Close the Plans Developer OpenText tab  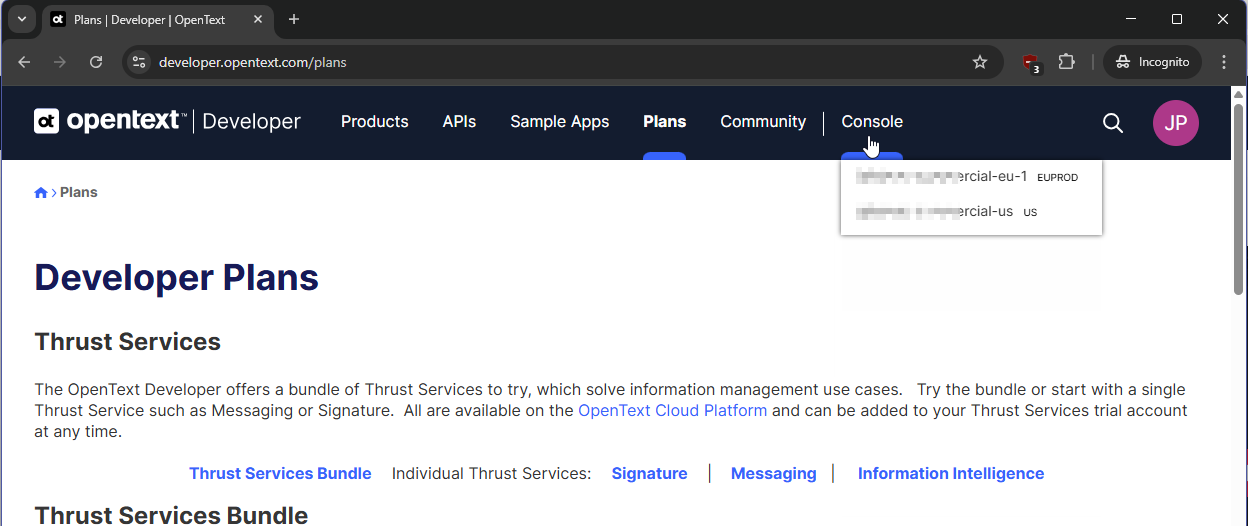click(259, 20)
